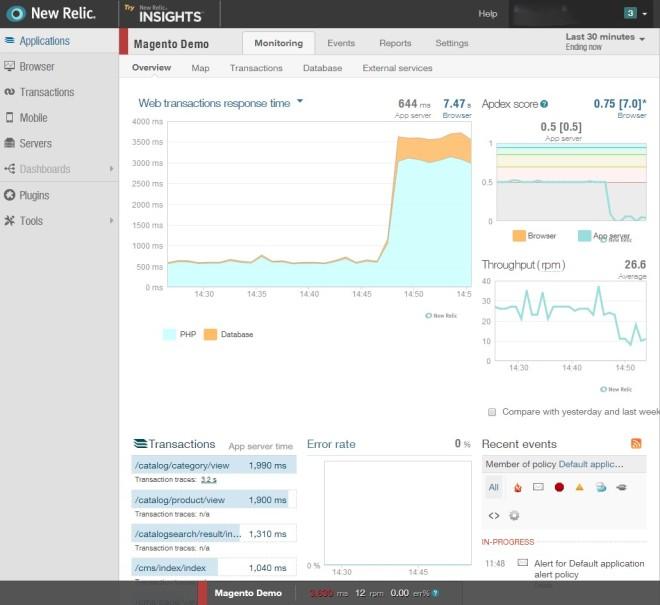
Task: Switch to the Events tab
Action: (x=341, y=43)
